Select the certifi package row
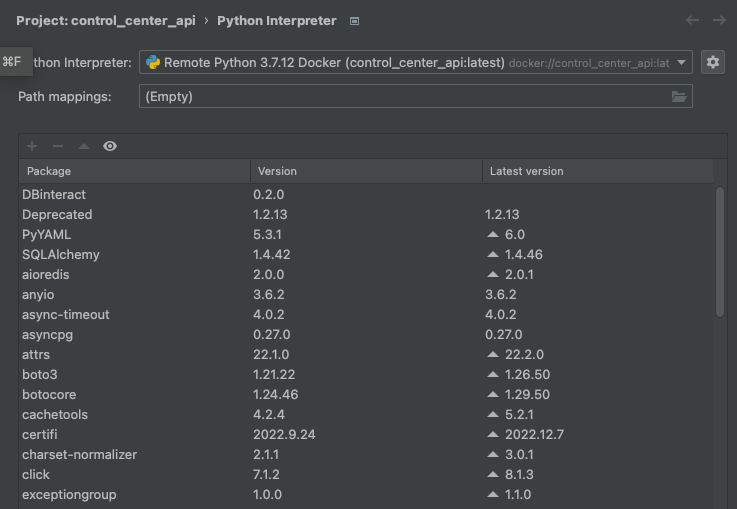The height and width of the screenshot is (509, 737). coord(366,434)
